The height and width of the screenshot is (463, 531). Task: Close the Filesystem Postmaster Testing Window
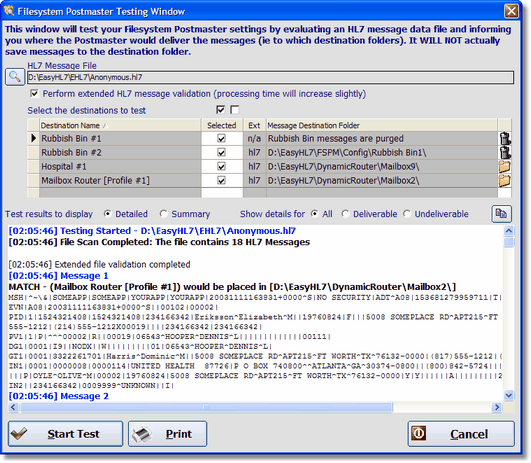tap(511, 11)
